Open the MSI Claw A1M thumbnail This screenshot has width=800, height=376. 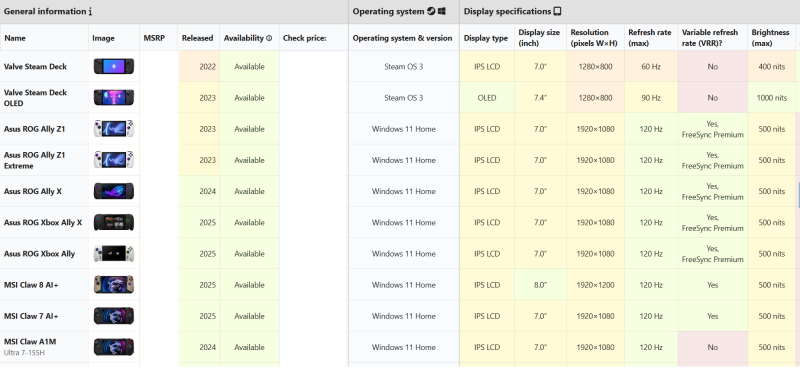(114, 347)
